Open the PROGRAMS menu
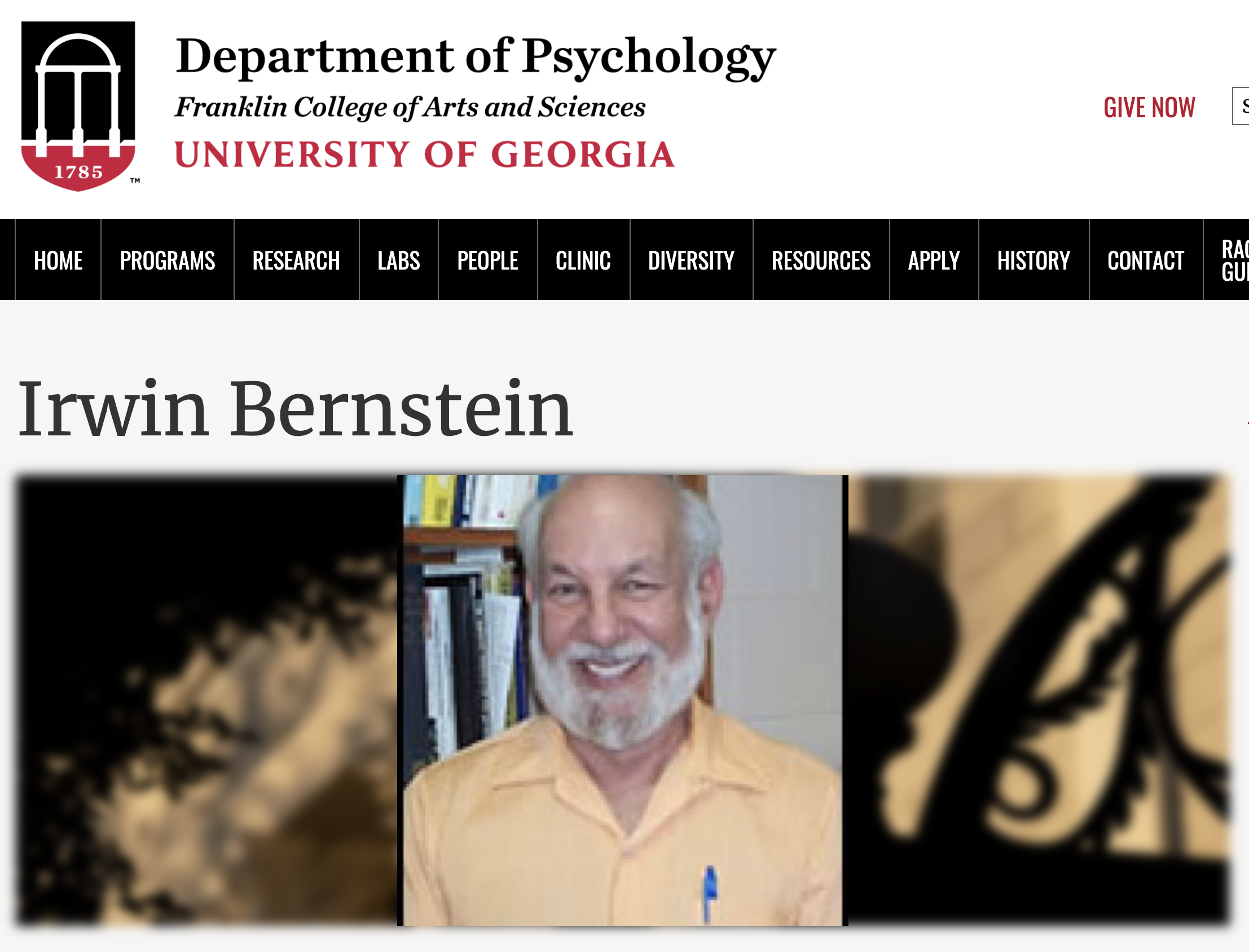 coord(168,260)
